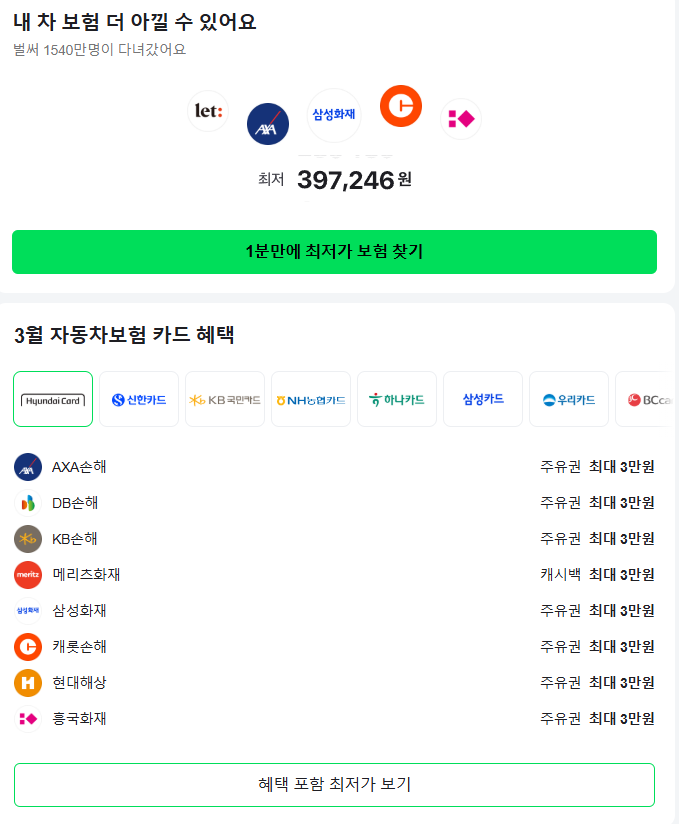Click the 흥국화재 logo in the carousel
The width and height of the screenshot is (679, 824).
pyautogui.click(x=460, y=119)
